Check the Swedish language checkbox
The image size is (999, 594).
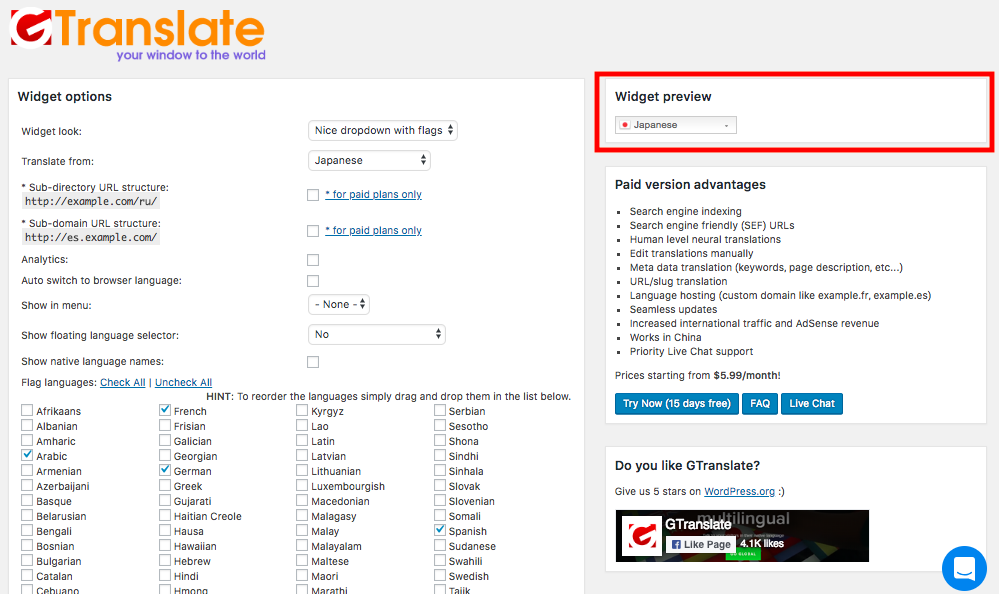[x=440, y=575]
